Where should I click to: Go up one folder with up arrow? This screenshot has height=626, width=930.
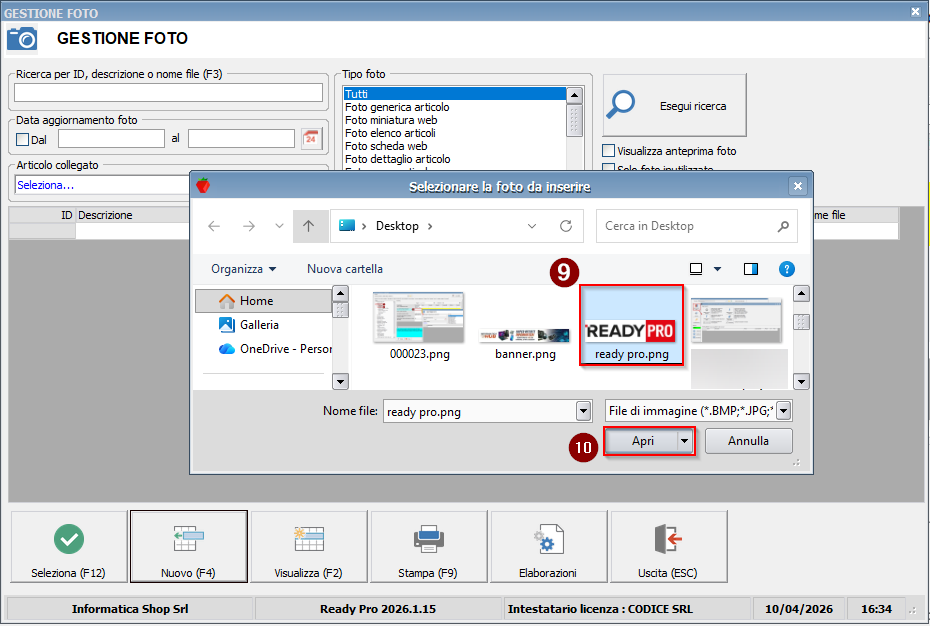[x=308, y=226]
